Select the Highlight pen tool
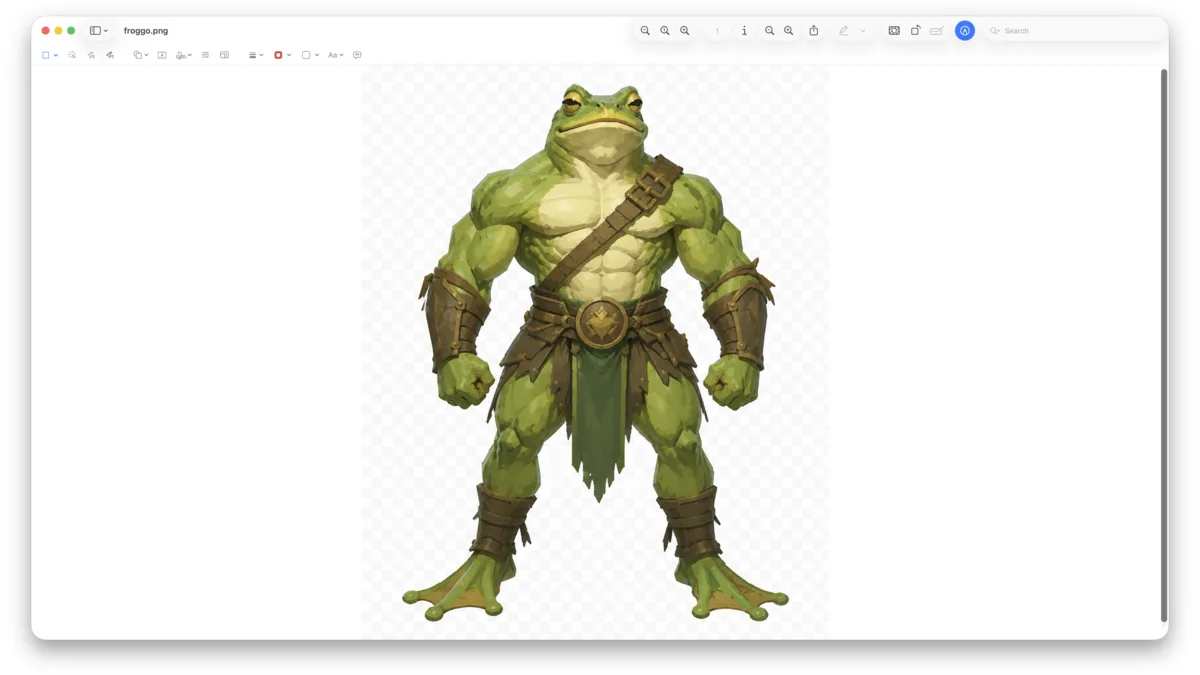This screenshot has width=1200, height=675. click(843, 31)
